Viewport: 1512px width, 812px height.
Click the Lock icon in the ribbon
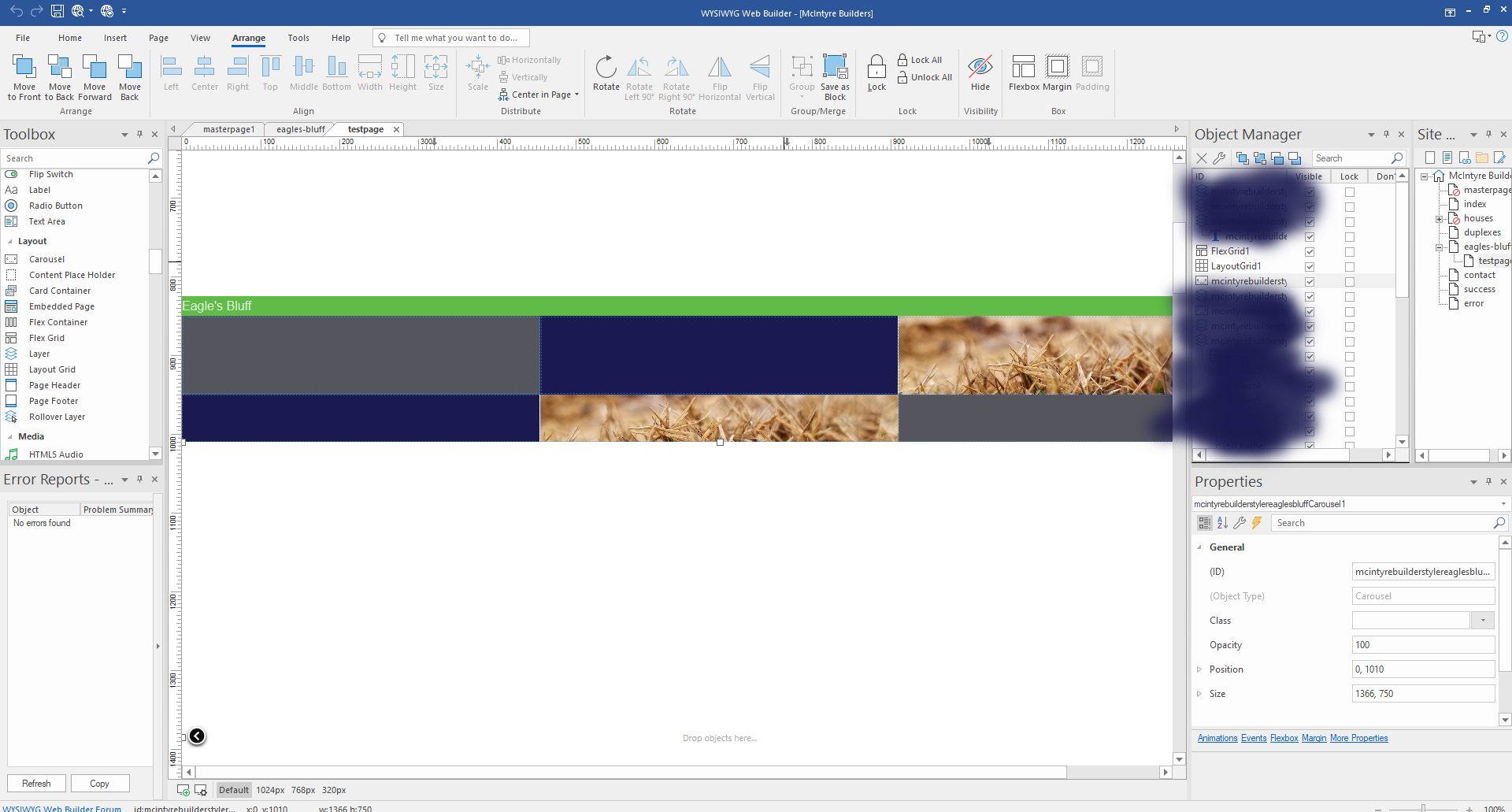tap(876, 69)
